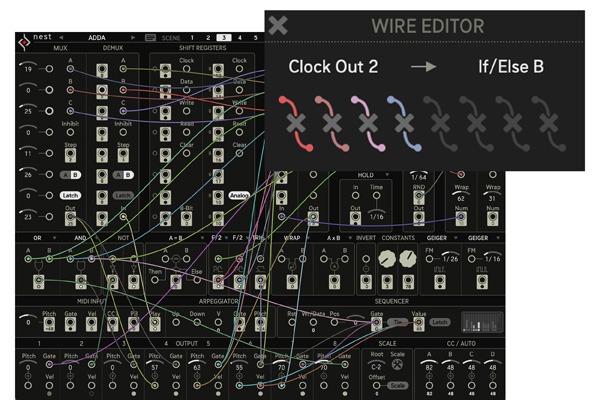600x400 pixels.
Task: Open the preset browser list icon
Action: pos(151,37)
